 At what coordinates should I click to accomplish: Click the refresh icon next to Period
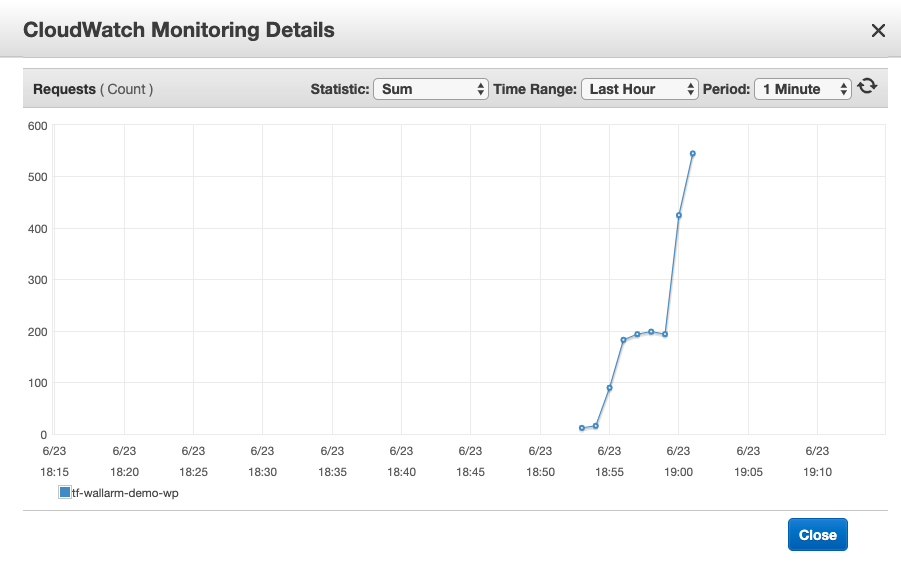click(x=867, y=88)
